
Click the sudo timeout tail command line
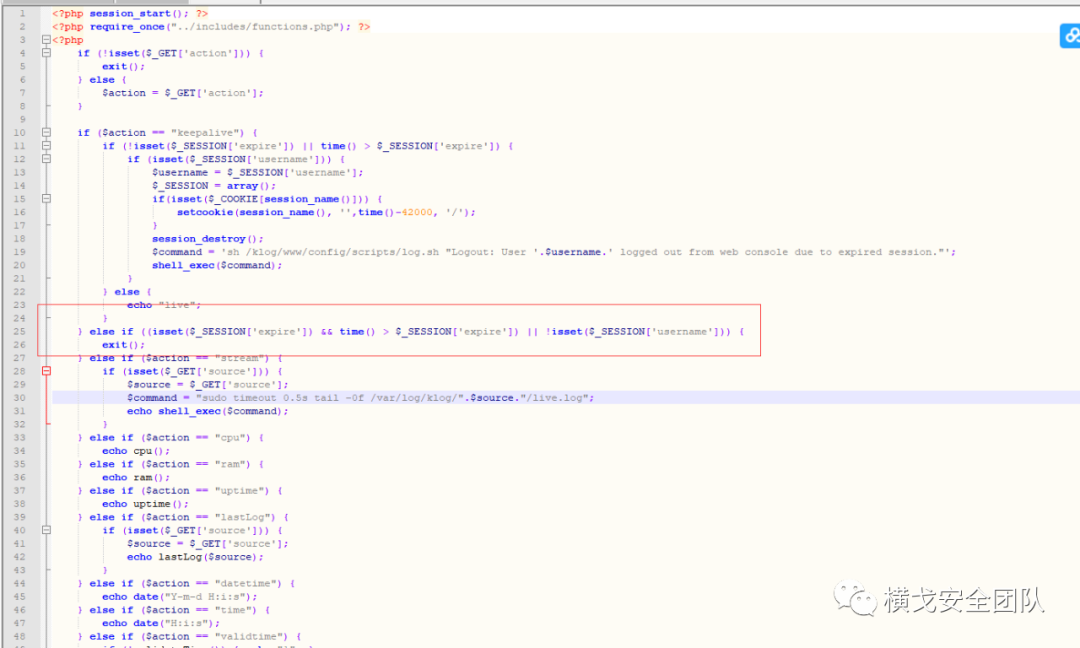[x=360, y=397]
